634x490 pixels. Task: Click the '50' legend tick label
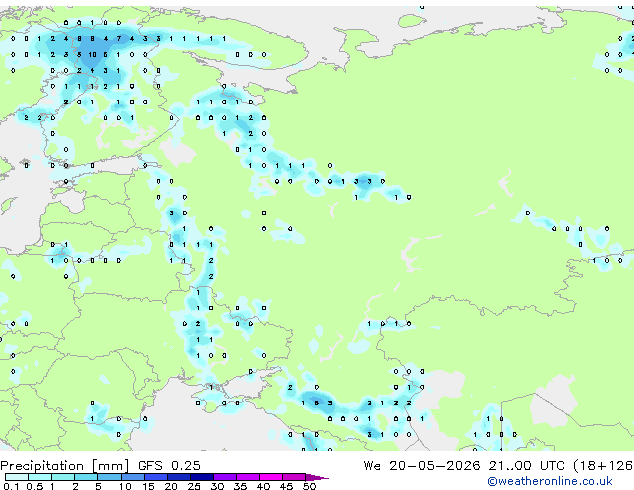coord(309,486)
